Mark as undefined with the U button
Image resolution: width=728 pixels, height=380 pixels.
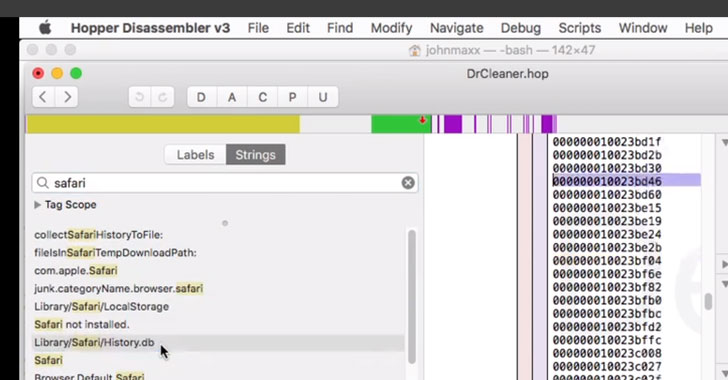coord(323,97)
